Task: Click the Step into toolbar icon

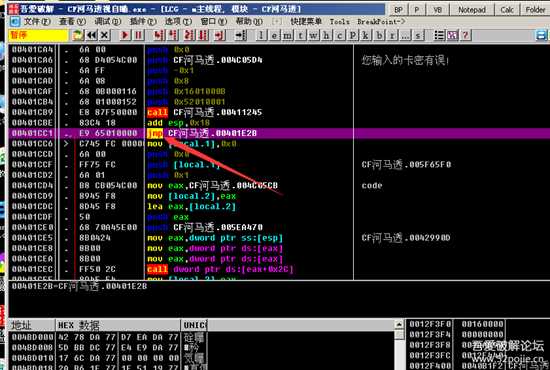Action: 159,35
